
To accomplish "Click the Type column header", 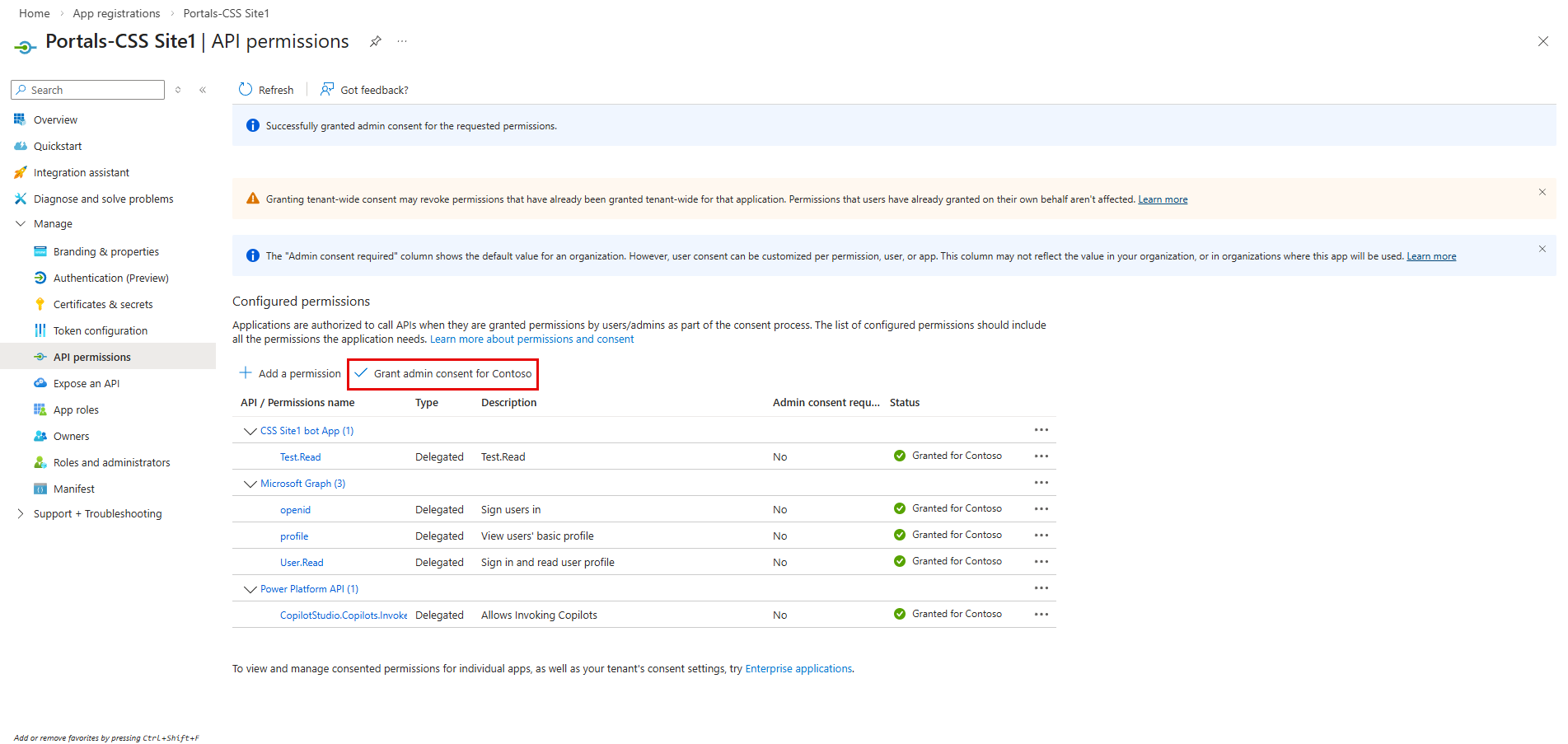I will click(427, 403).
